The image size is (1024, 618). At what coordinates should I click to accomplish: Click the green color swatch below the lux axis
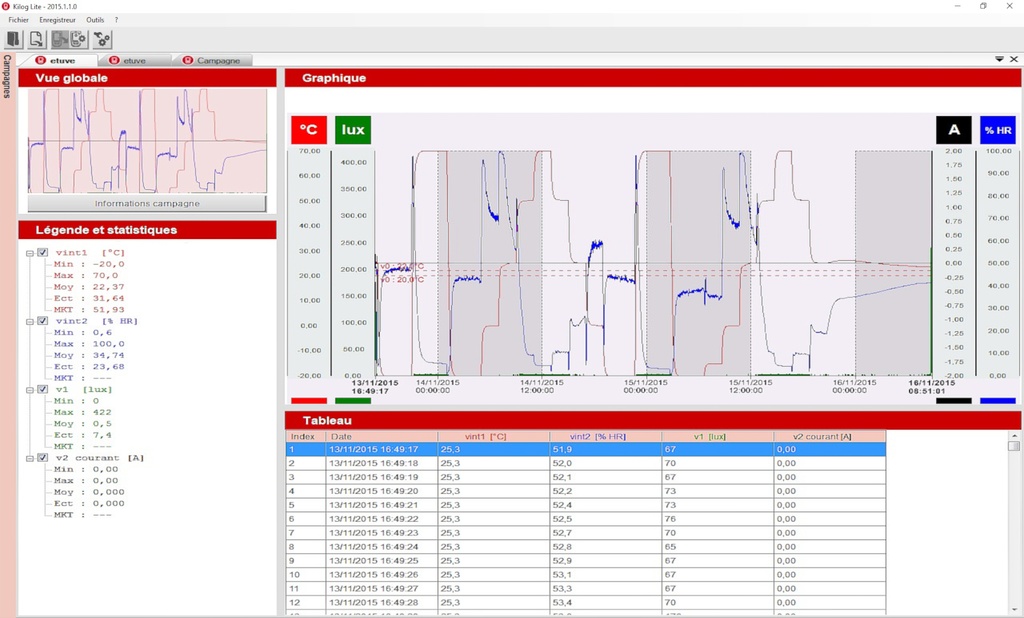coord(353,400)
